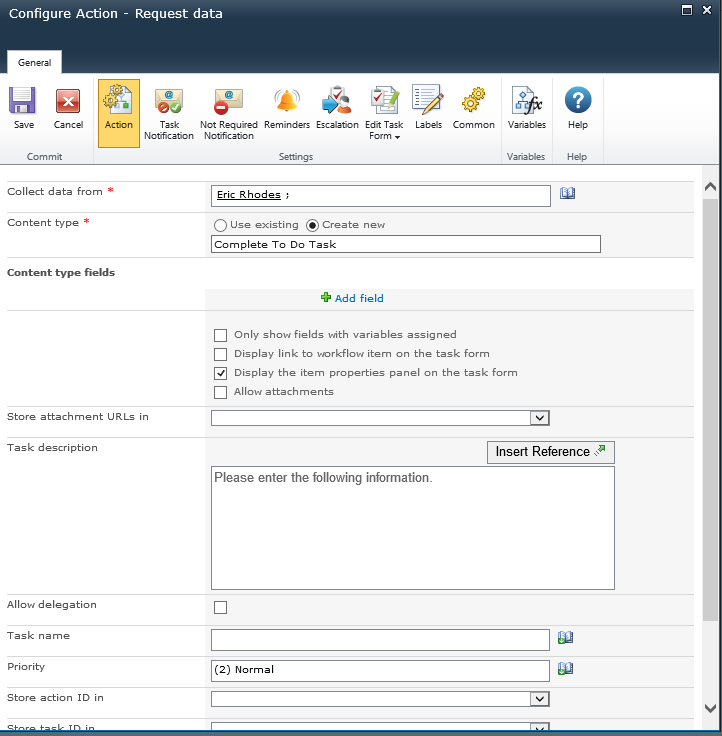Viewport: 722px width, 736px height.
Task: Select the Use existing radio button
Action: click(x=220, y=225)
